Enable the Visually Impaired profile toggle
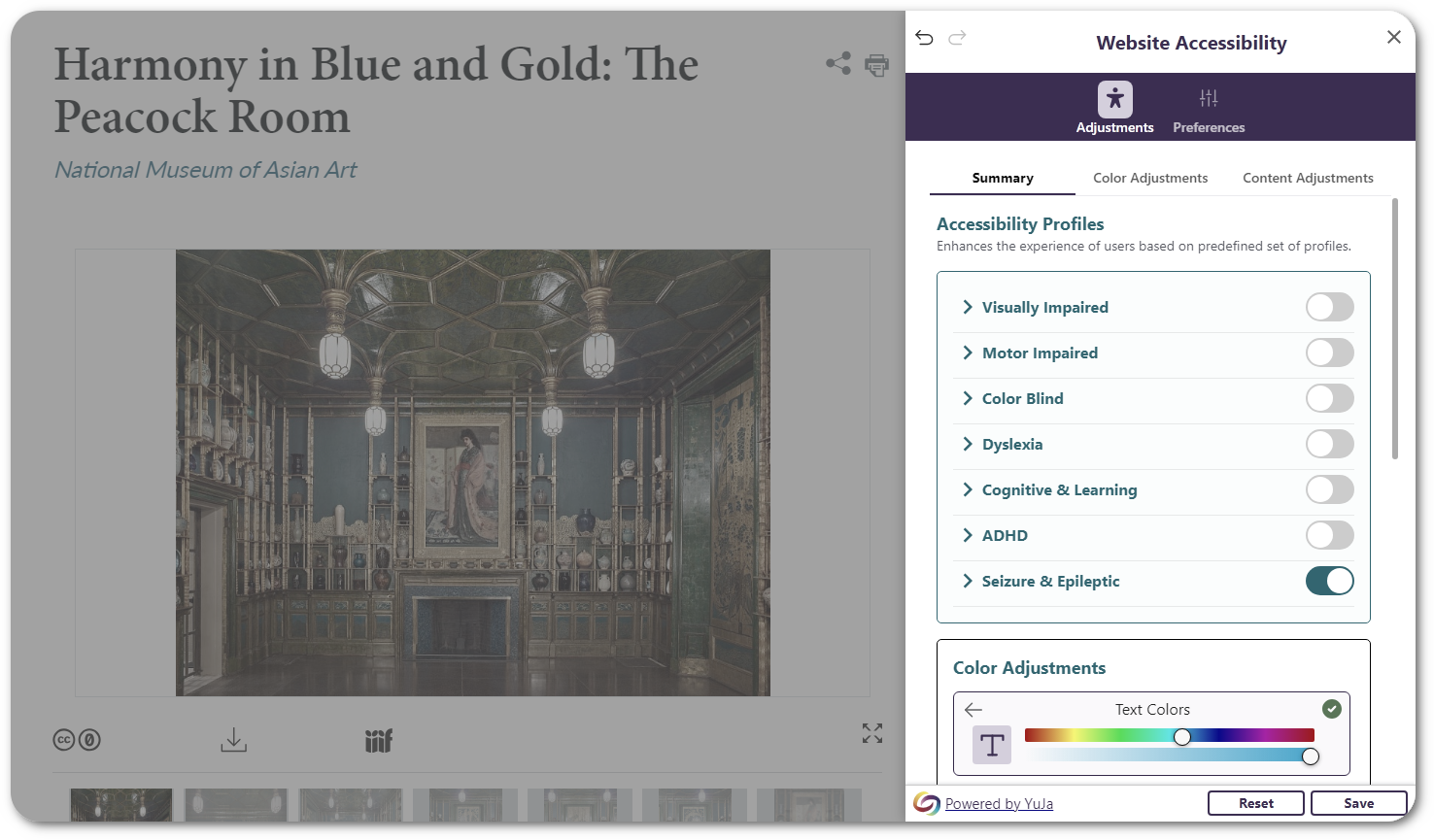 pos(1328,308)
